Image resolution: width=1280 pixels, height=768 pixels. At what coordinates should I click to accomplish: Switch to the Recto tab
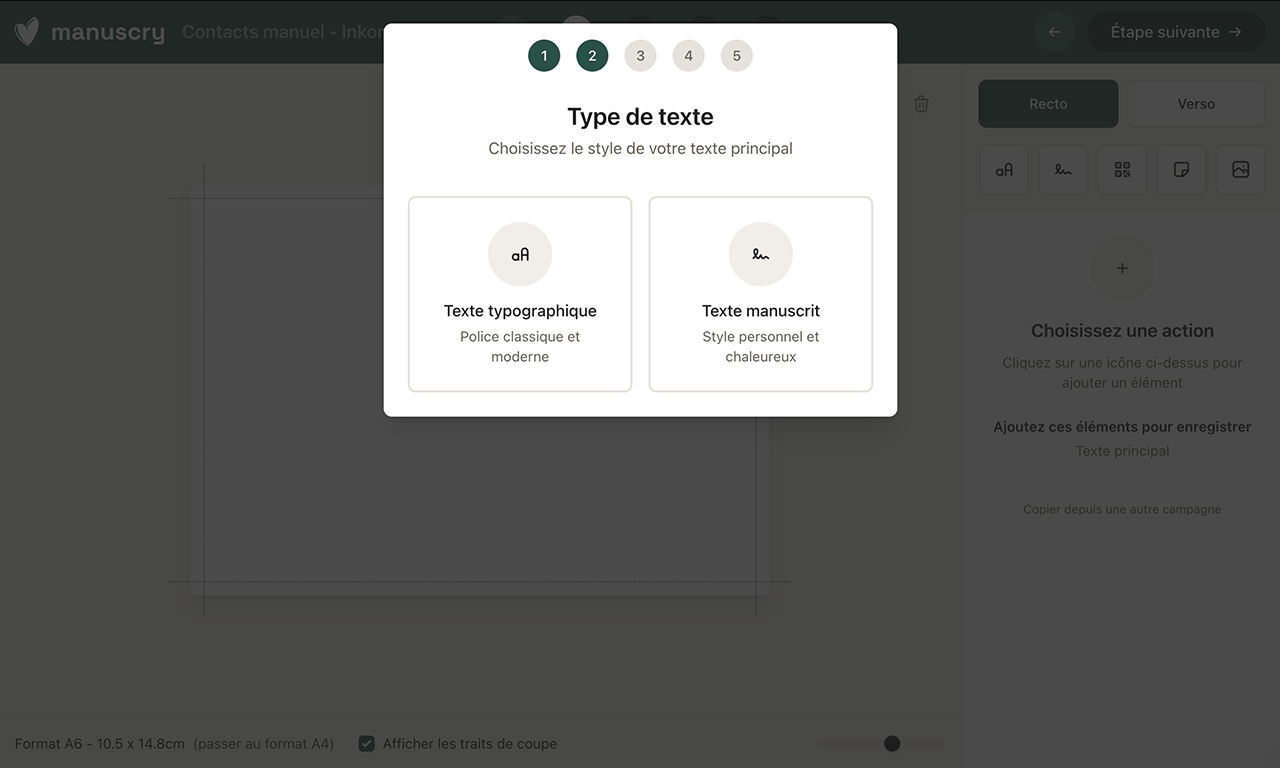click(1048, 104)
